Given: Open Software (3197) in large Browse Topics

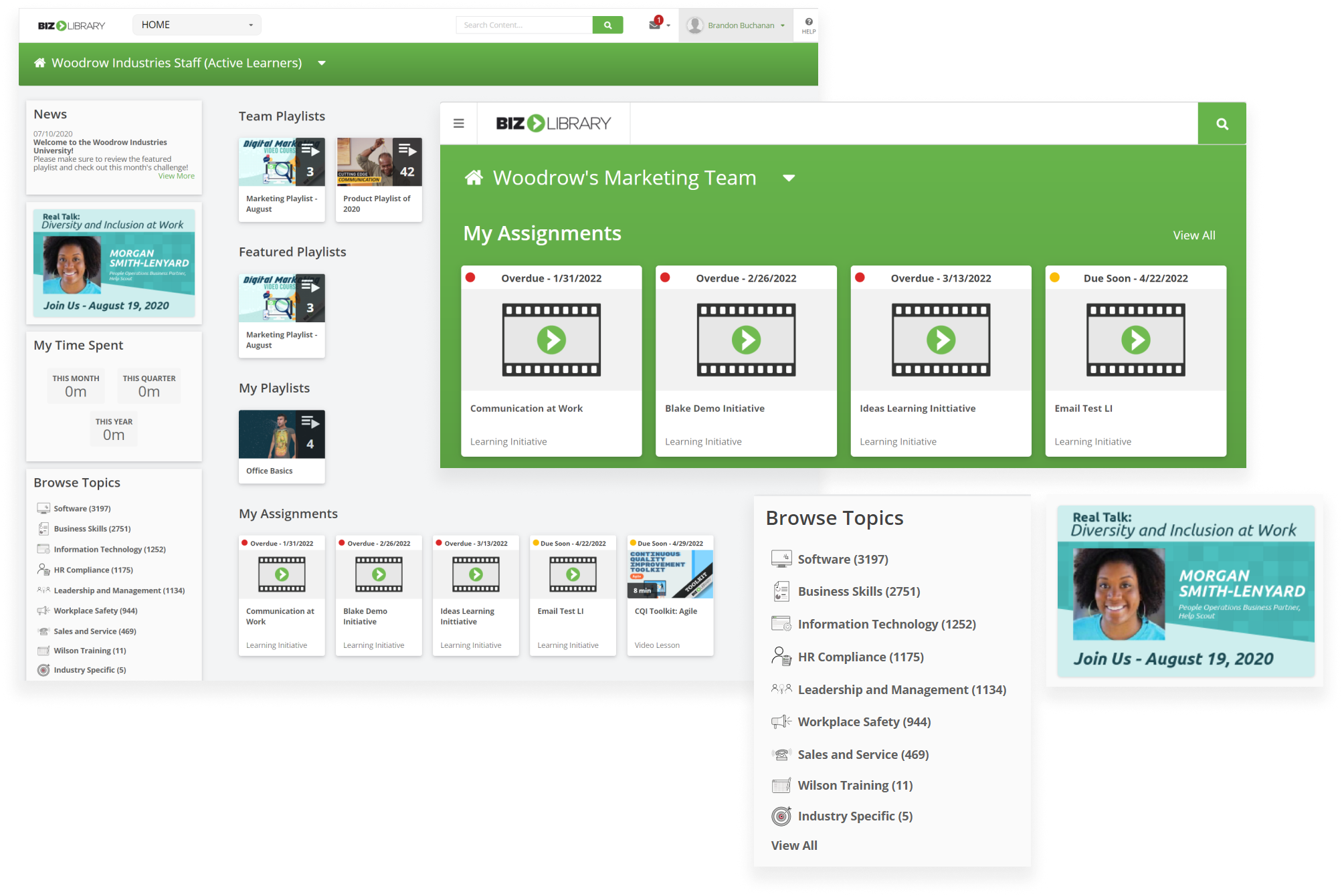Looking at the screenshot, I should 843,559.
